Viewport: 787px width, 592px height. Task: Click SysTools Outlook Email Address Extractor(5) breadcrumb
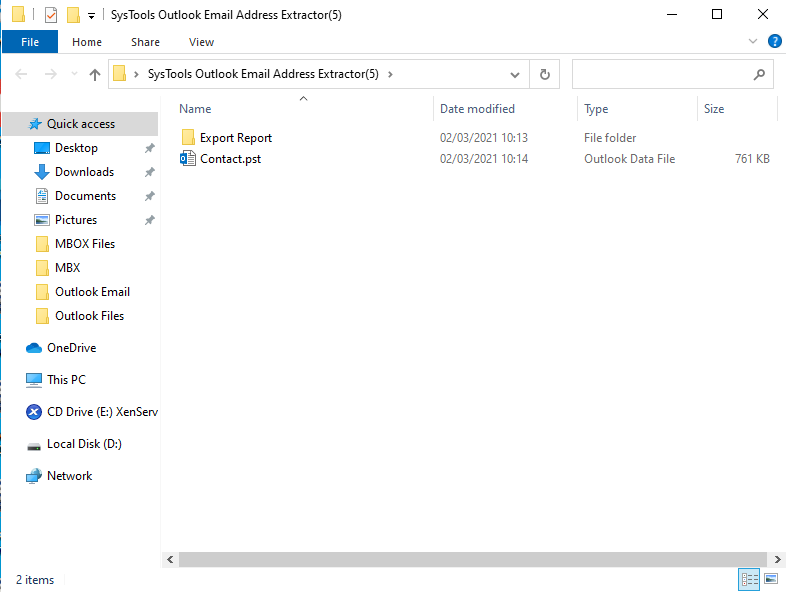coord(263,74)
